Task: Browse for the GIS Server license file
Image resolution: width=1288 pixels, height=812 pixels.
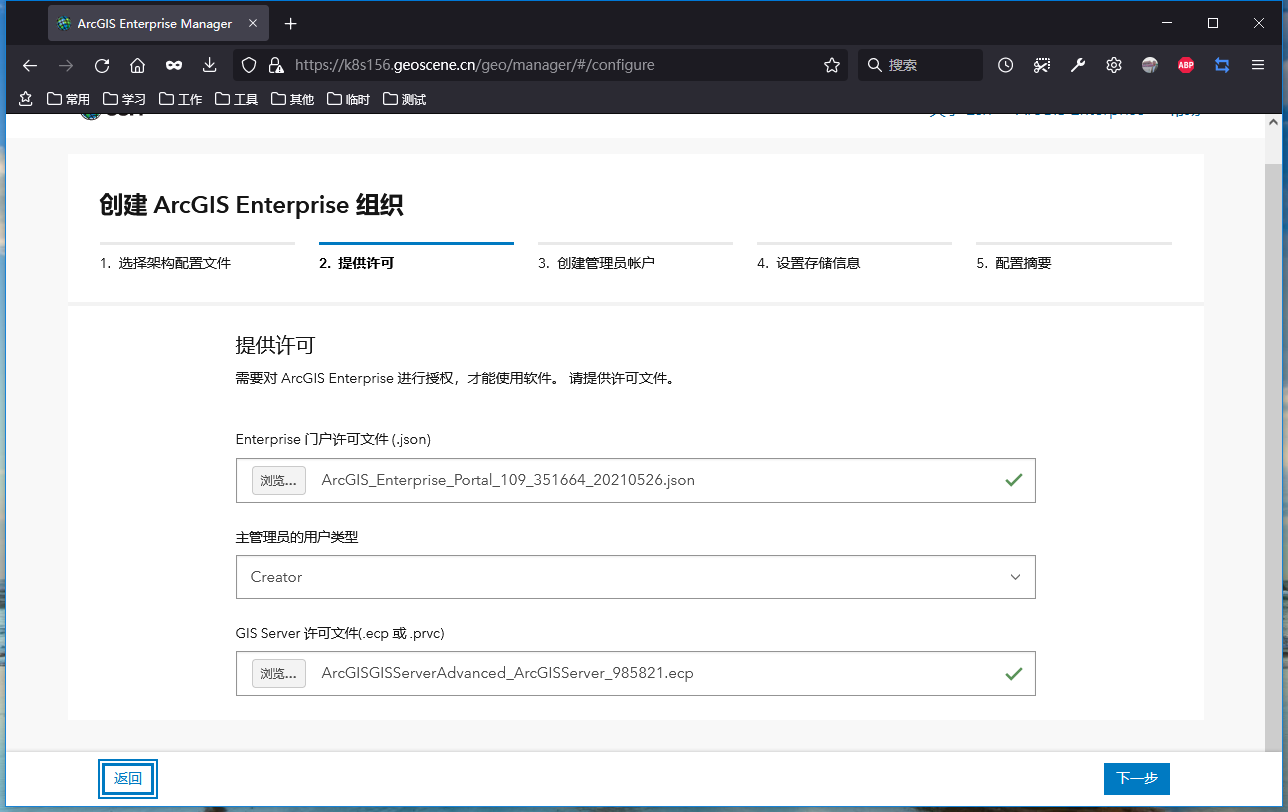Action: point(279,673)
